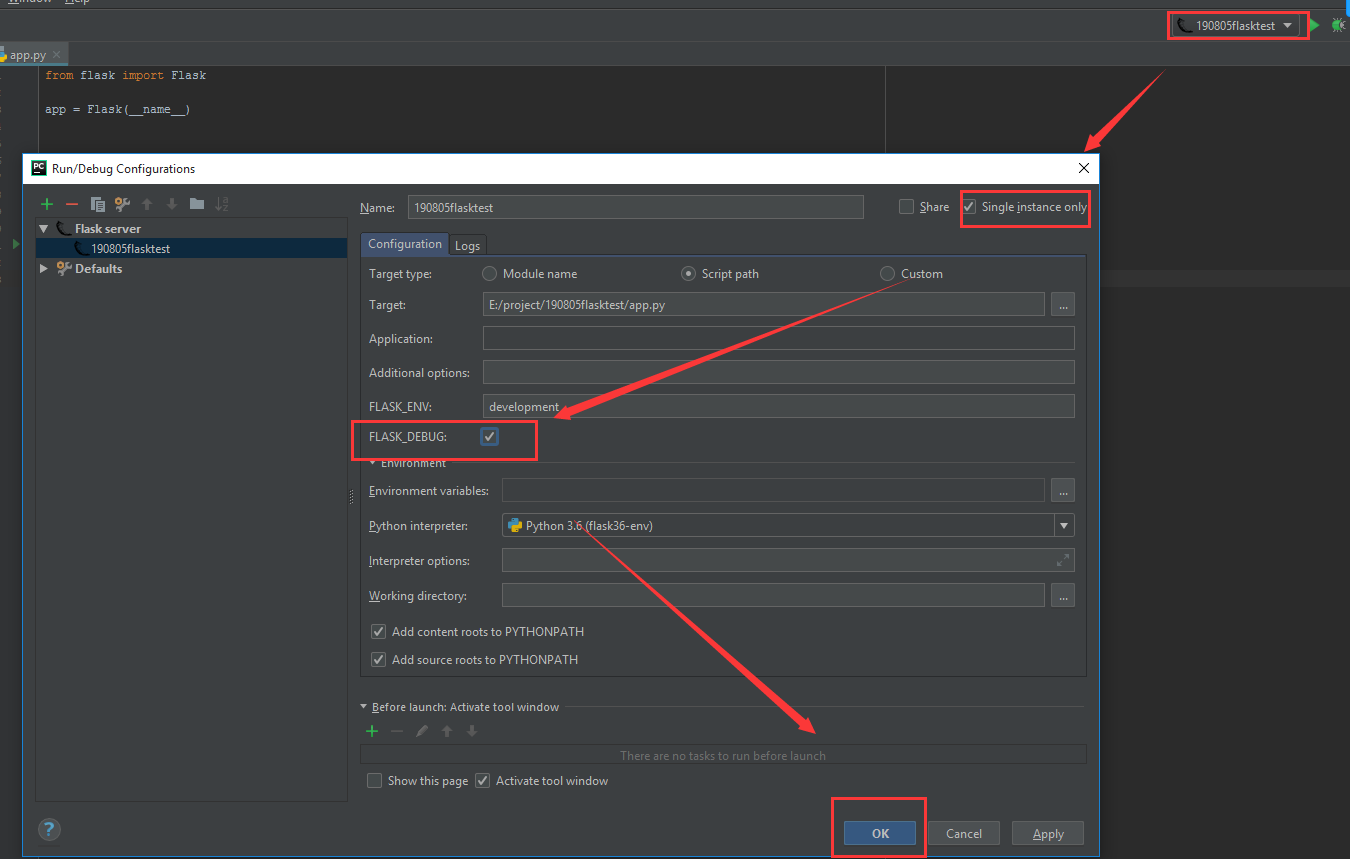Click the Apply button
The width and height of the screenshot is (1350, 859).
point(1048,834)
